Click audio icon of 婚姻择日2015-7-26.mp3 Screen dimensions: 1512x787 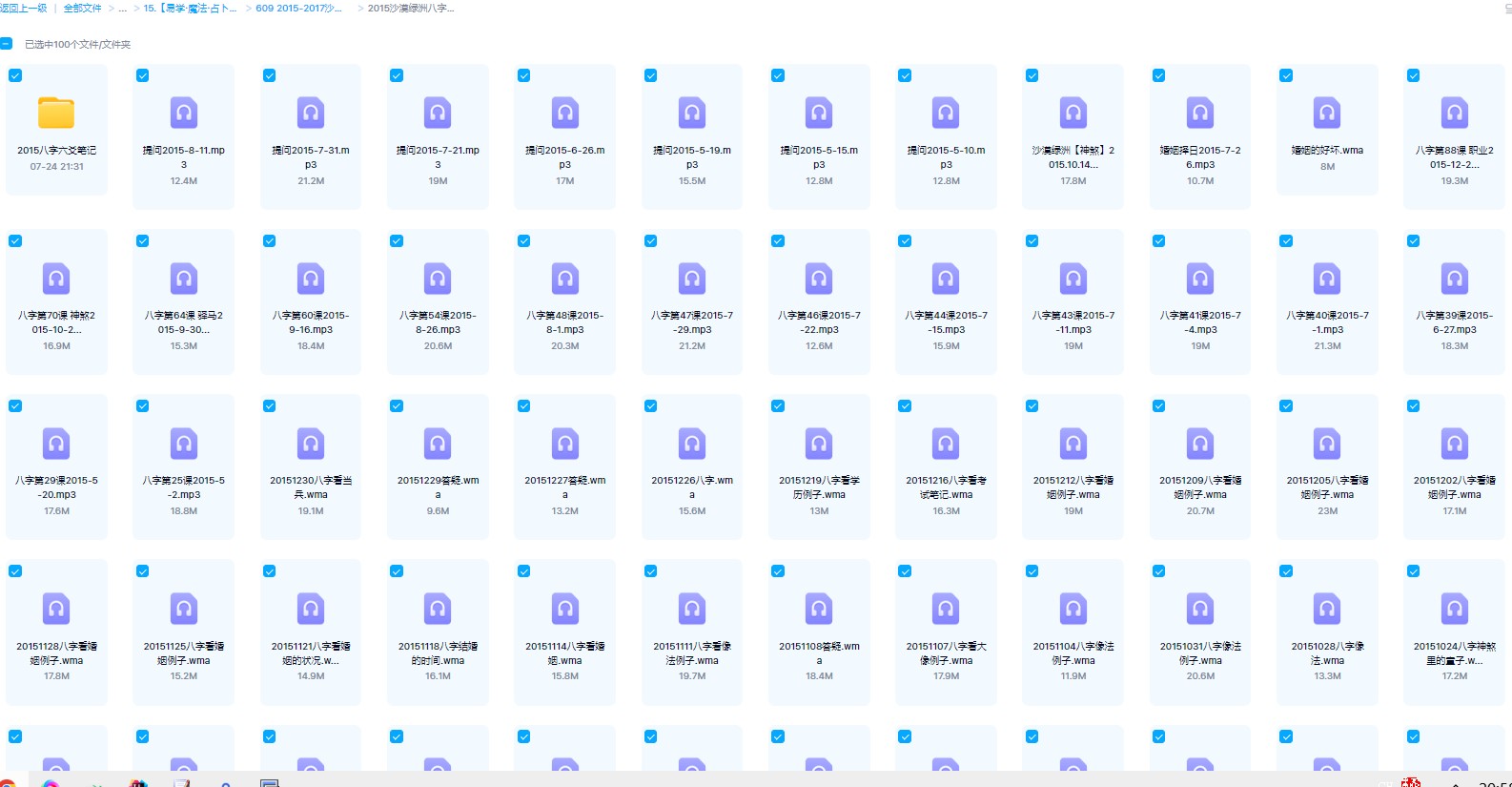click(1200, 113)
